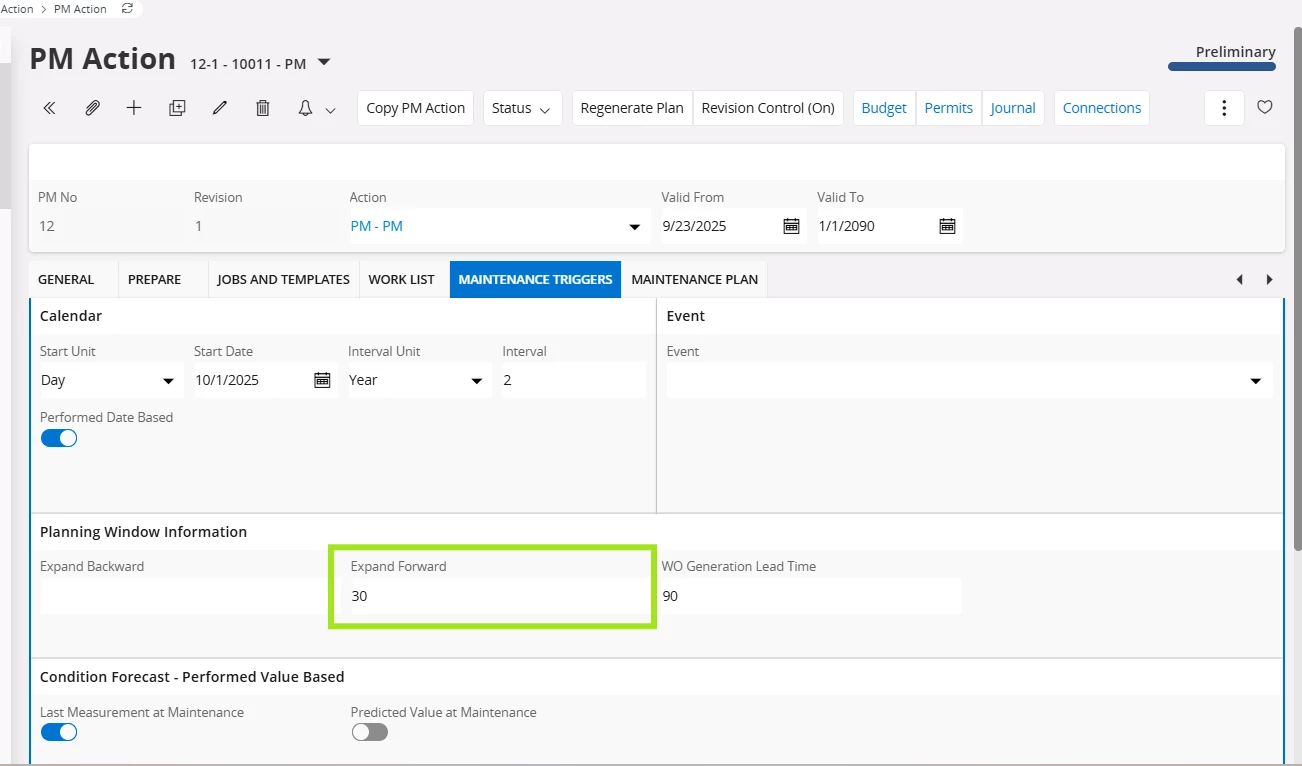Toggle Performed Date Based switch
Screen dimensions: 1302x766
(x=59, y=438)
